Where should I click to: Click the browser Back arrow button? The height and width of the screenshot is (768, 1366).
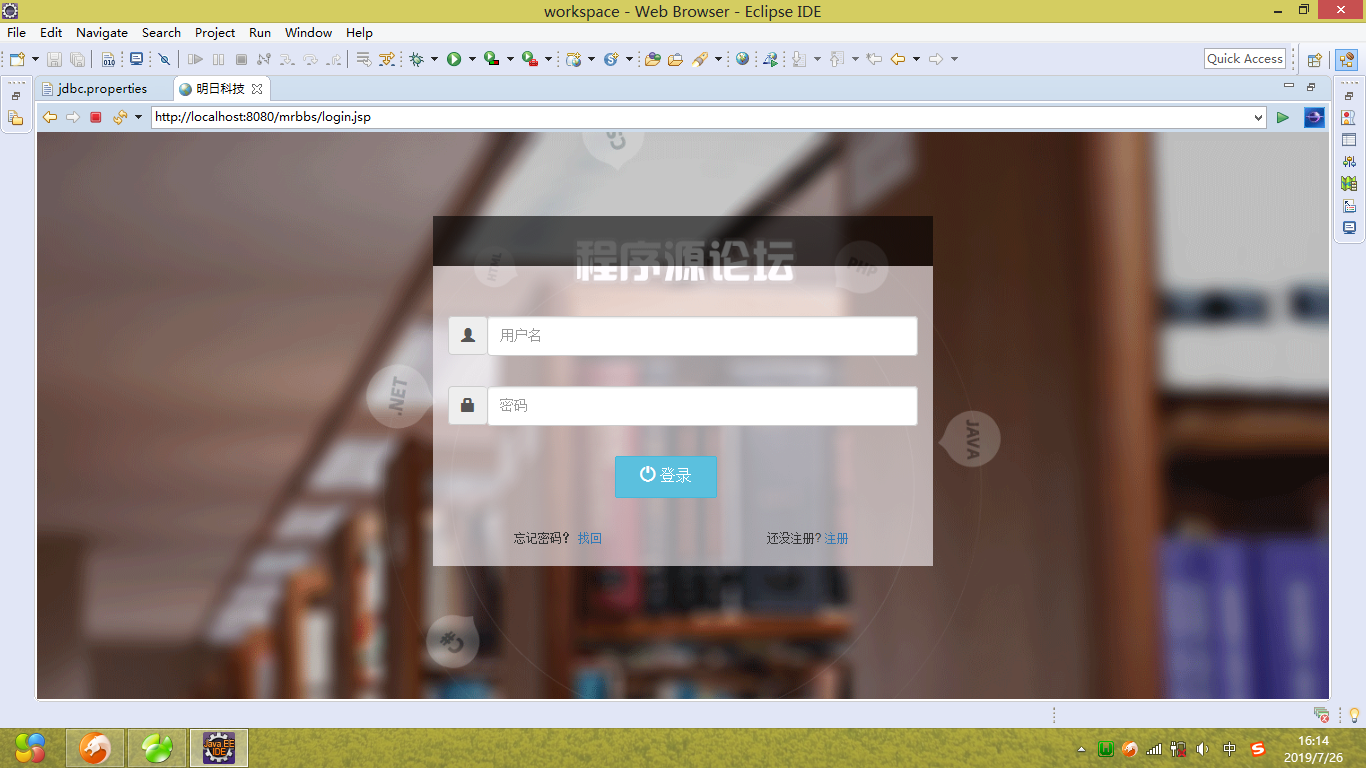click(50, 118)
